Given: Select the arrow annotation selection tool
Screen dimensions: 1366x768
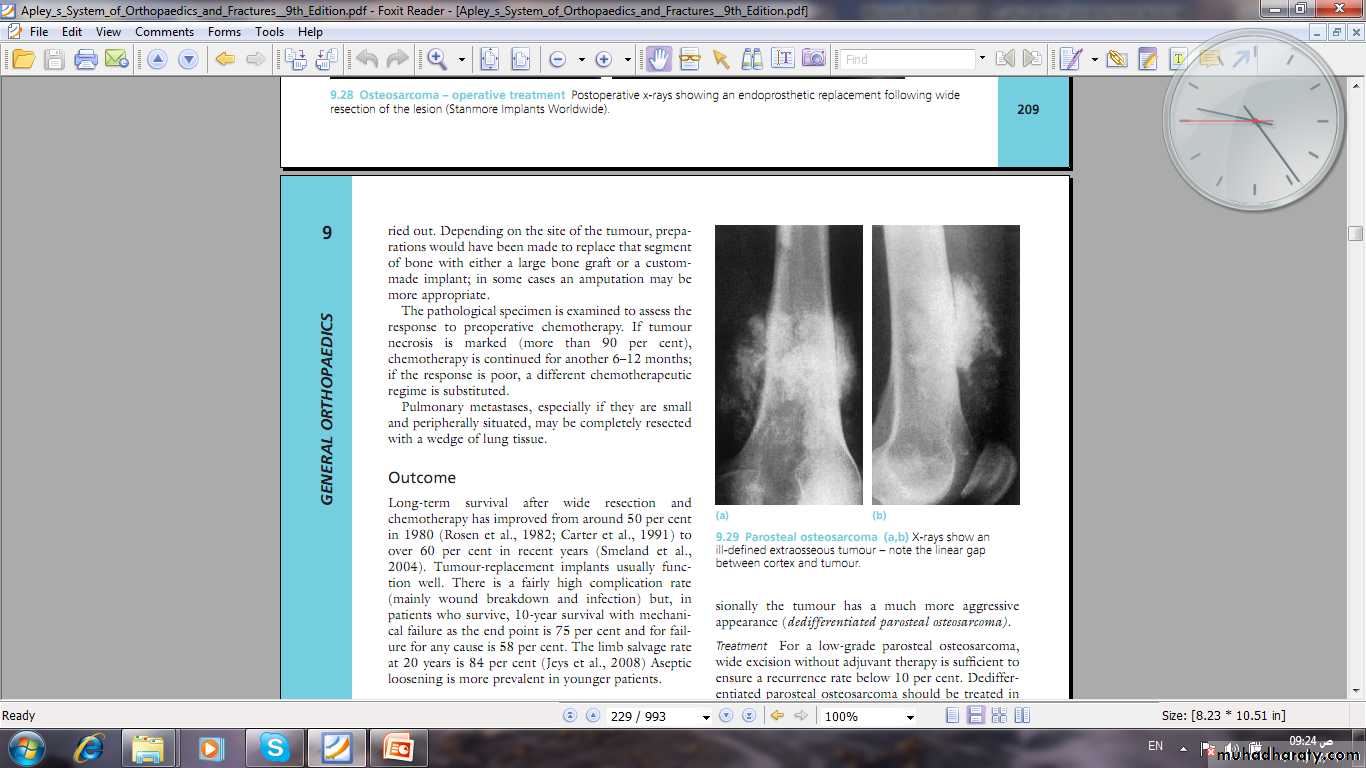Looking at the screenshot, I should pos(721,59).
